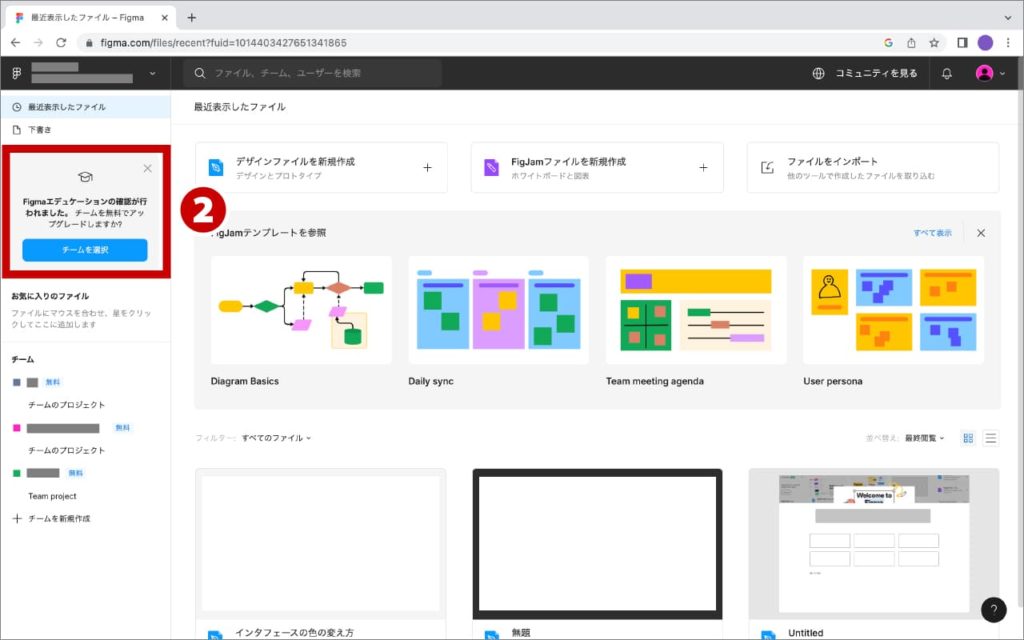Click the Google icon in the address bar
Screen dimensions: 1024x640
pos(888,43)
